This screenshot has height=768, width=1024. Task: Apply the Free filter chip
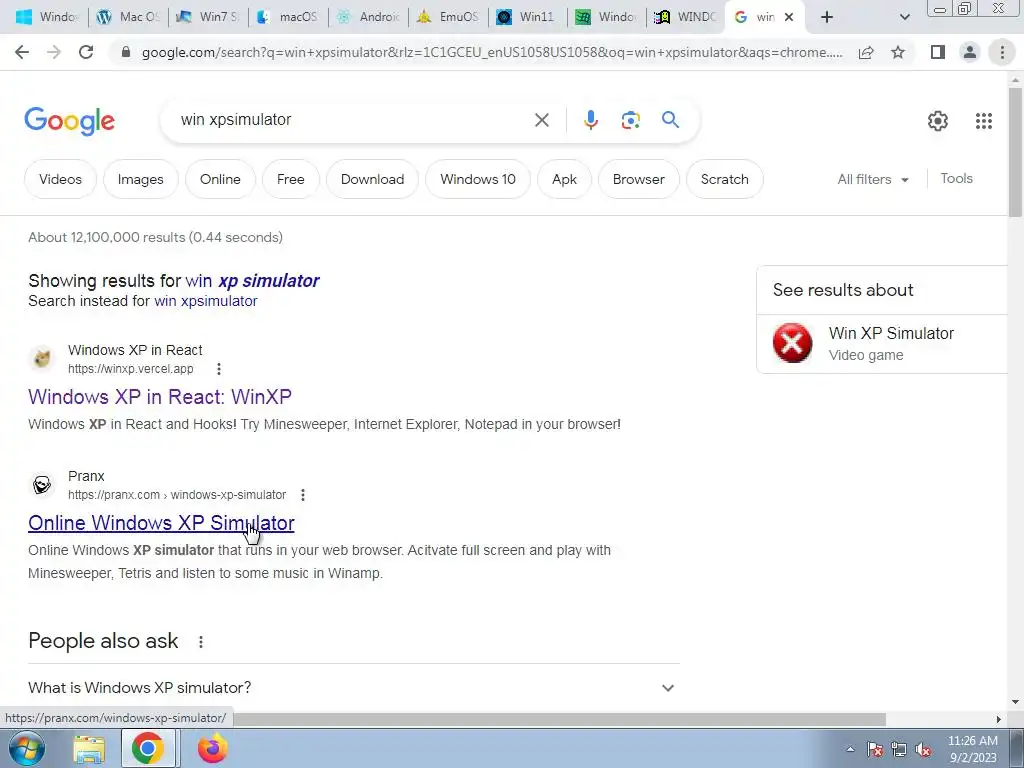(x=291, y=179)
